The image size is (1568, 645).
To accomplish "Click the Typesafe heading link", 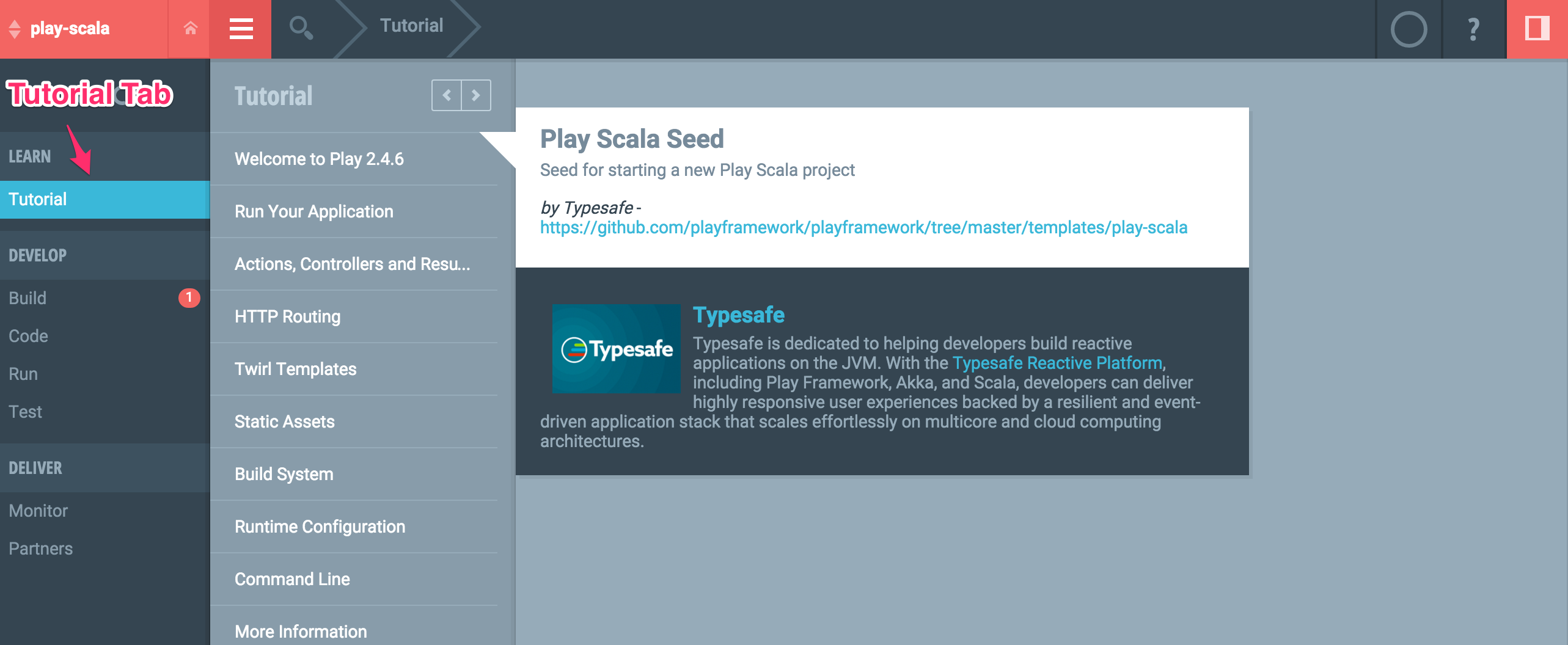I will pyautogui.click(x=738, y=315).
